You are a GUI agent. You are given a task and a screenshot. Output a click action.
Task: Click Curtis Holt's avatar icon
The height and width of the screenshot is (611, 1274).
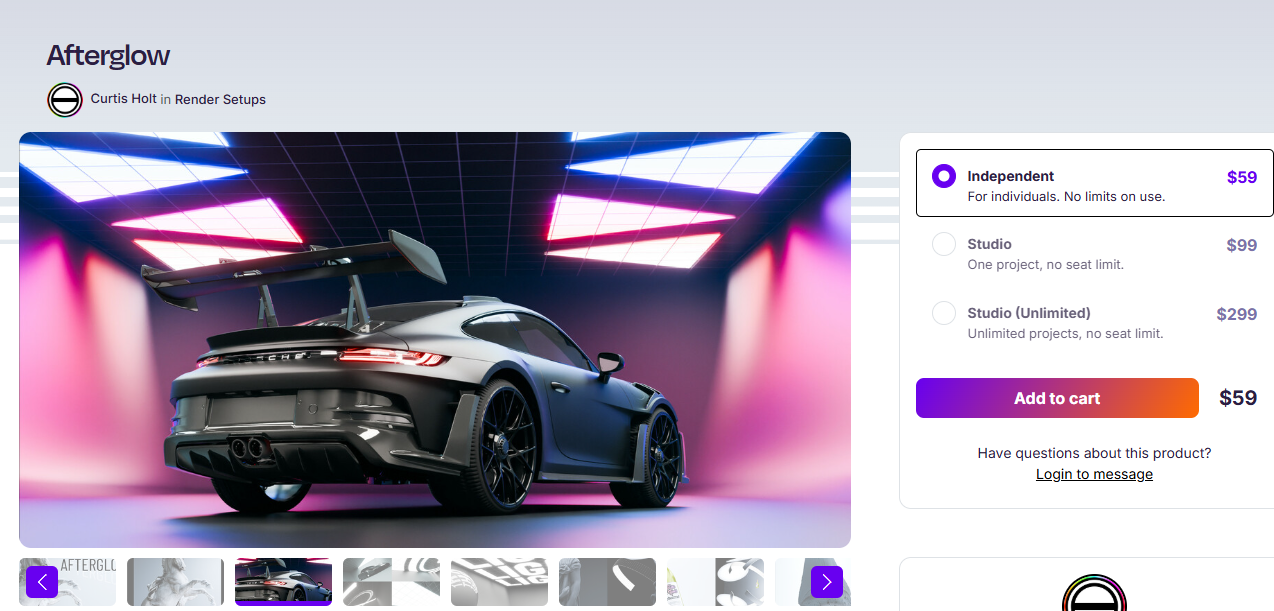click(x=65, y=100)
